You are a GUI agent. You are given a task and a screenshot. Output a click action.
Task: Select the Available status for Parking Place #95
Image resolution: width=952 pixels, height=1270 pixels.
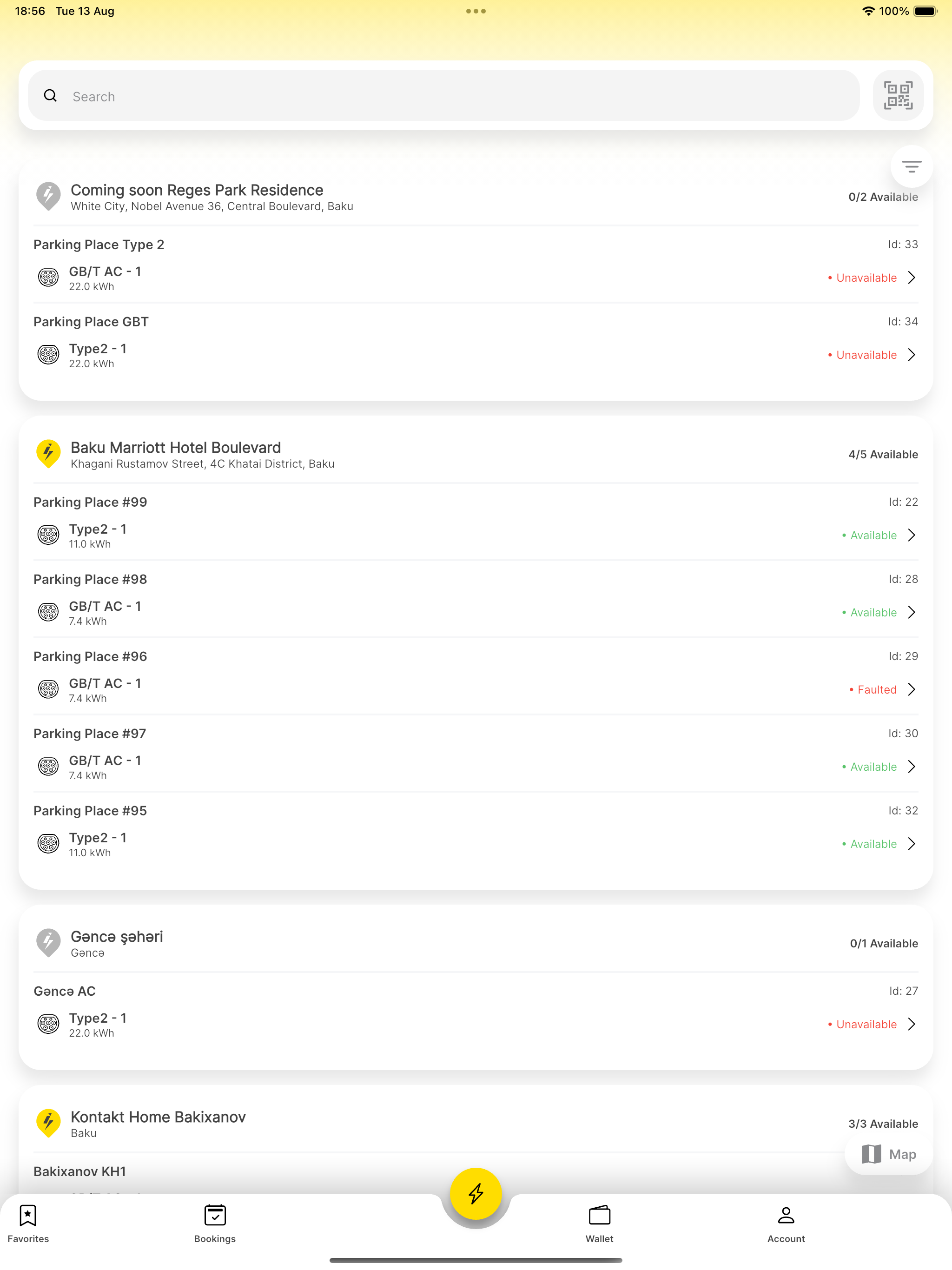click(869, 843)
